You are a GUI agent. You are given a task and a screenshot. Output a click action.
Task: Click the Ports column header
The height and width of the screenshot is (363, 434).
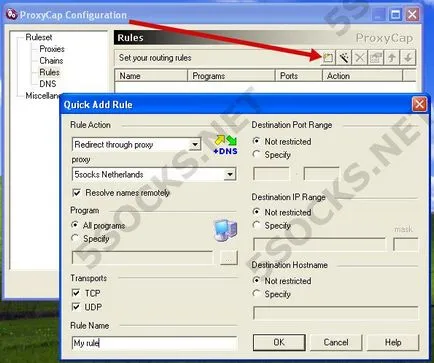tap(299, 76)
